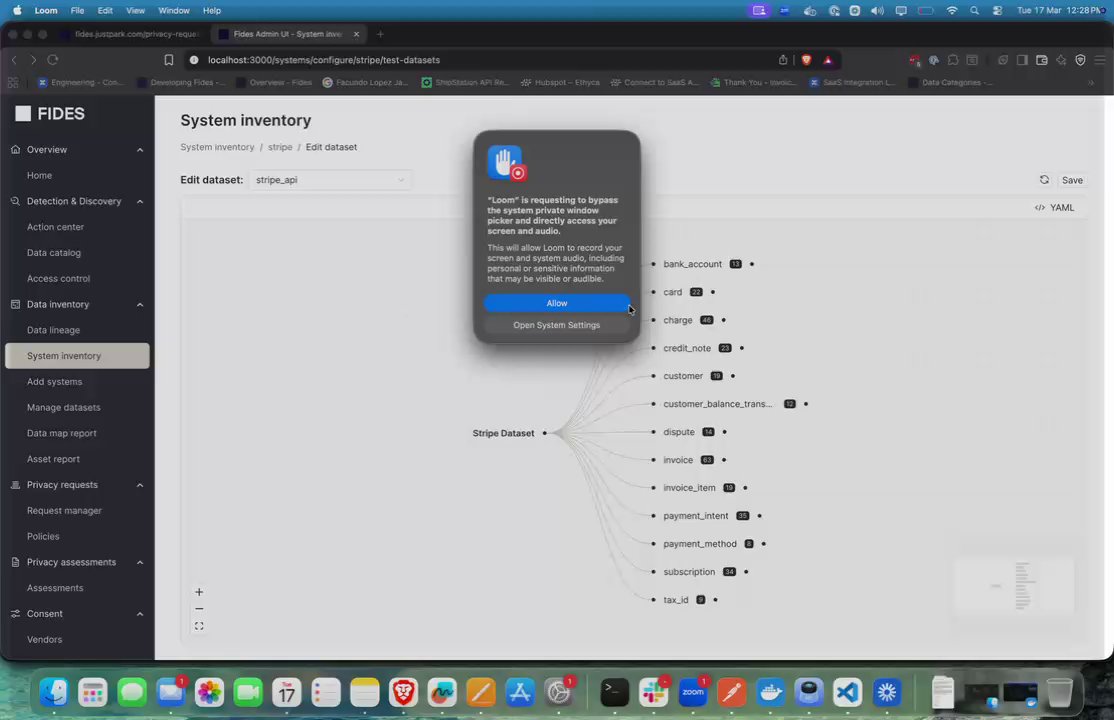Open the Help menu
The image size is (1114, 720).
(x=212, y=11)
